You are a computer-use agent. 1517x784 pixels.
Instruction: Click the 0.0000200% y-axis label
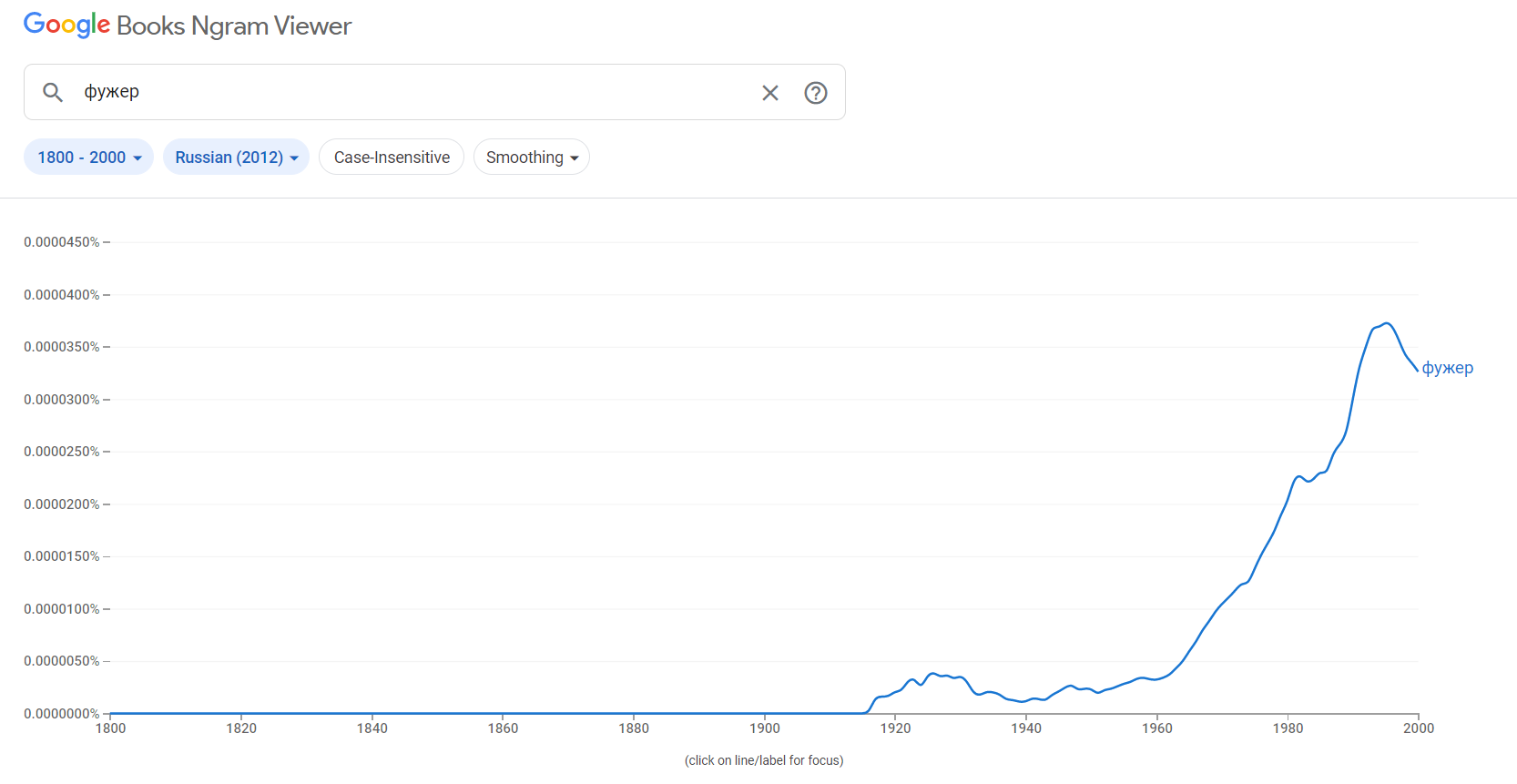tap(62, 504)
